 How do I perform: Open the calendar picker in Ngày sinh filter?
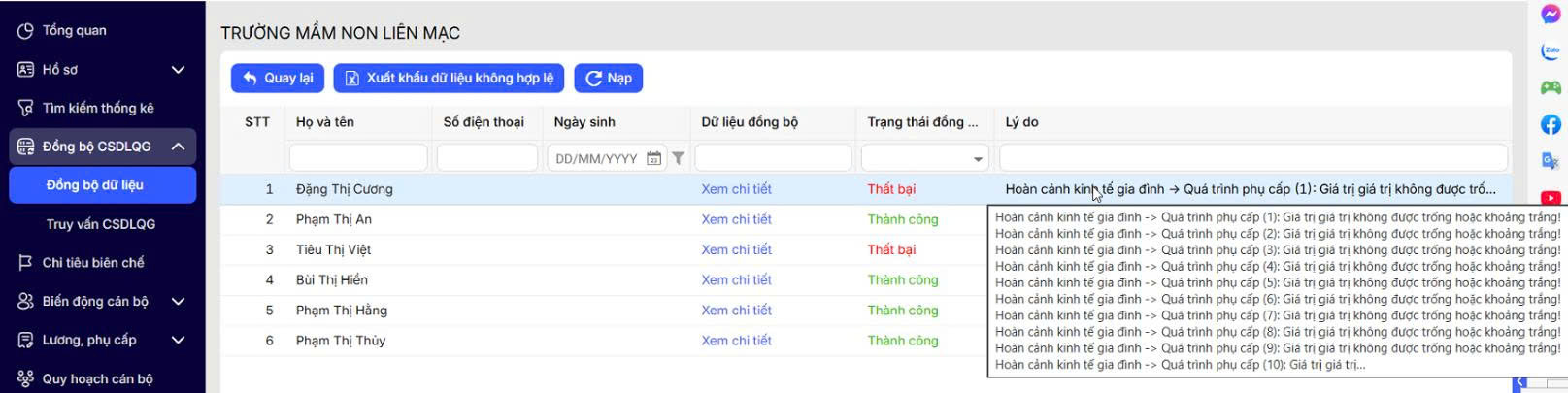pyautogui.click(x=653, y=158)
